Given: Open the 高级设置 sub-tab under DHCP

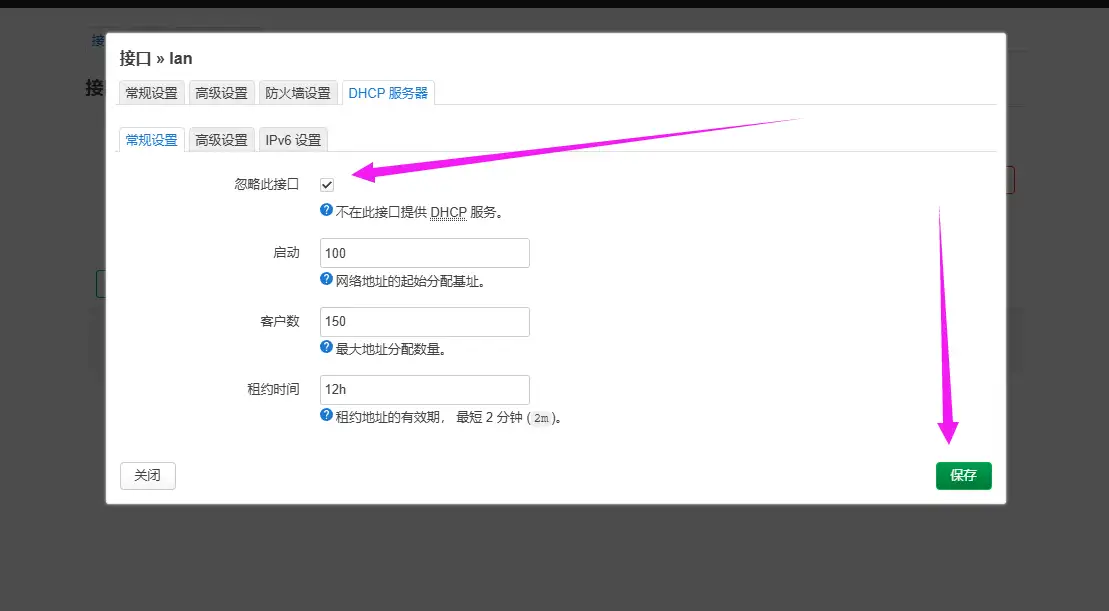Looking at the screenshot, I should coord(221,140).
